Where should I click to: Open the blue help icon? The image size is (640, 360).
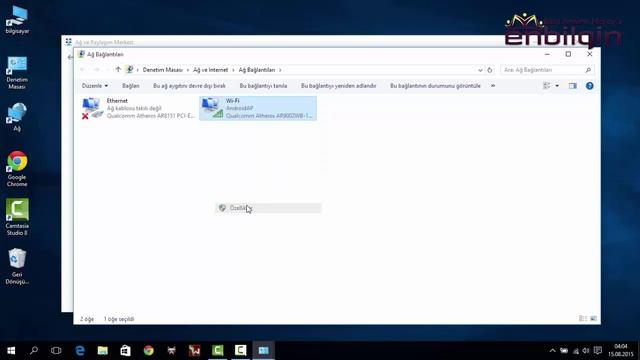coord(589,86)
